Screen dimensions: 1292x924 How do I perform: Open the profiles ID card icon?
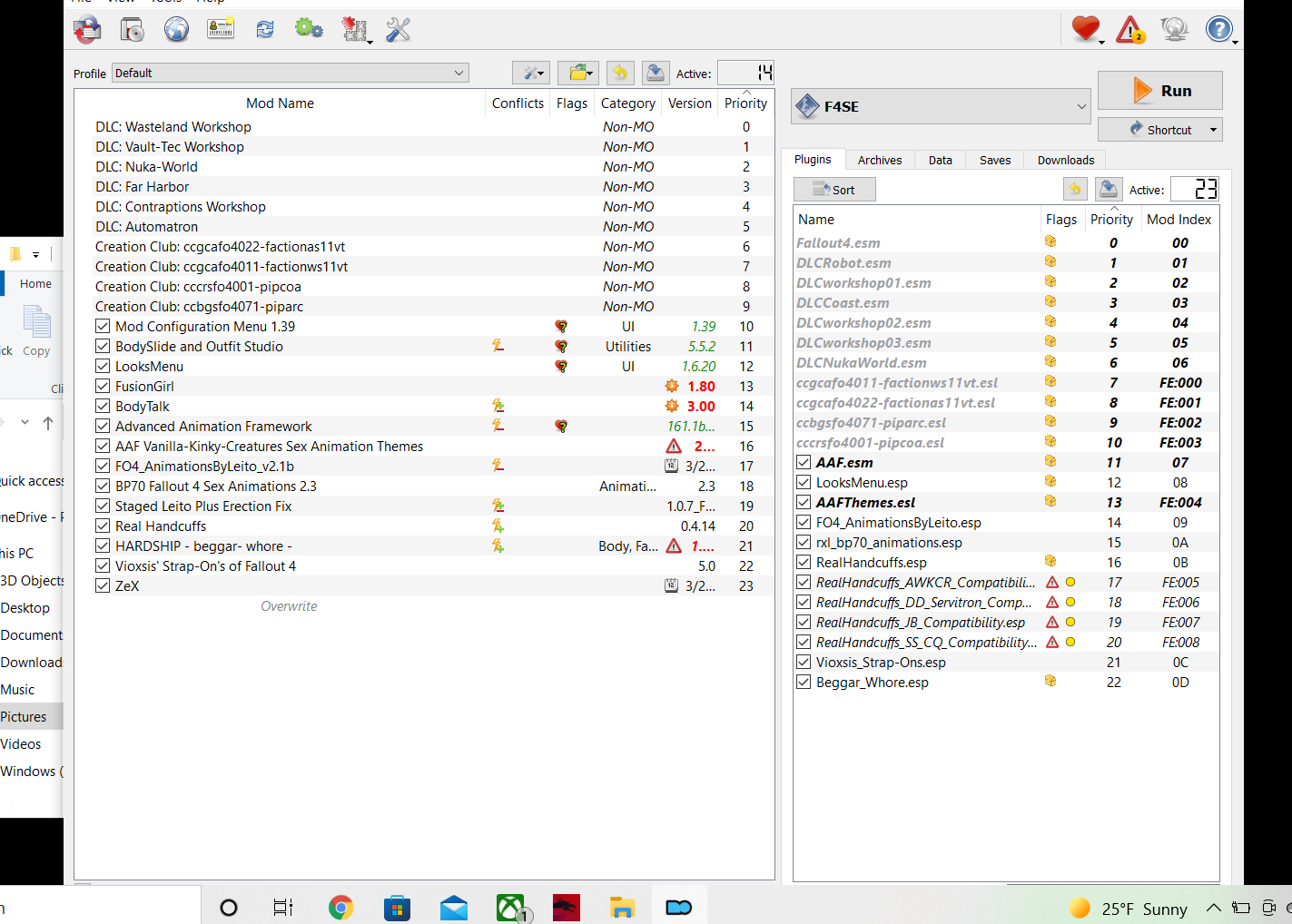tap(221, 30)
